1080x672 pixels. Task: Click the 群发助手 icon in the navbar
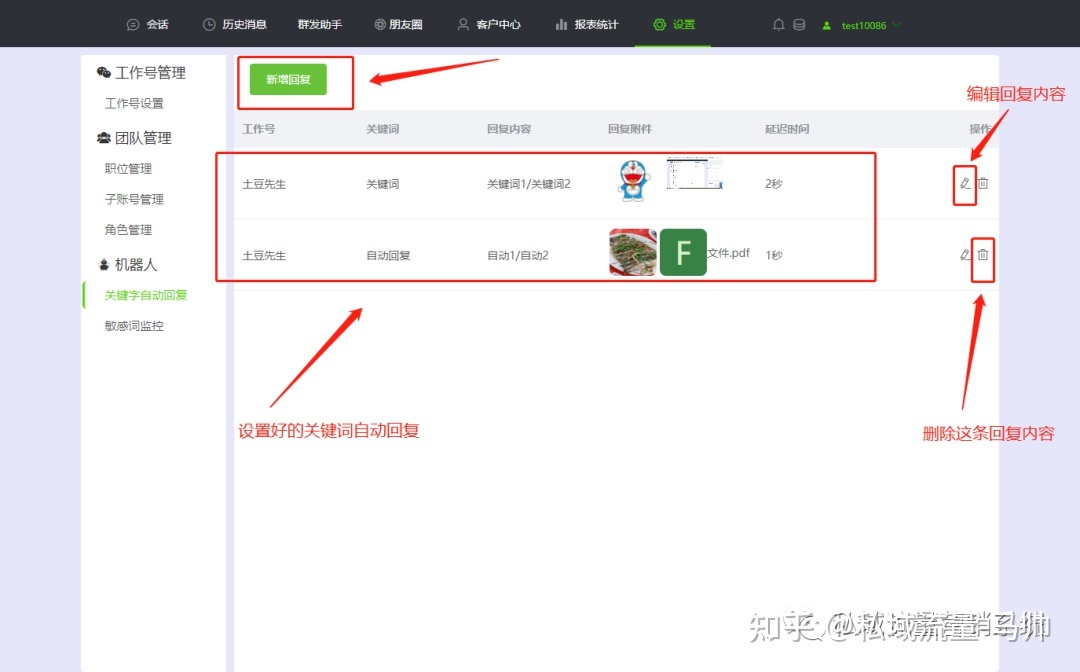point(319,24)
